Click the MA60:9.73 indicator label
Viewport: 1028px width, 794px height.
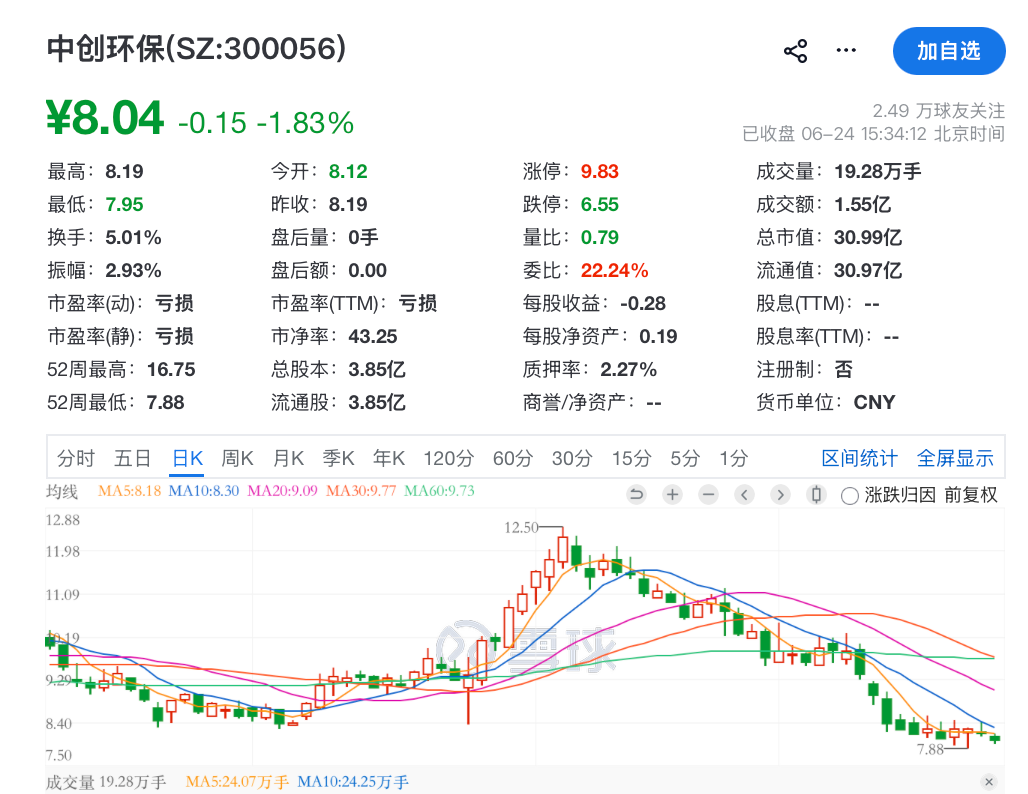coord(439,490)
